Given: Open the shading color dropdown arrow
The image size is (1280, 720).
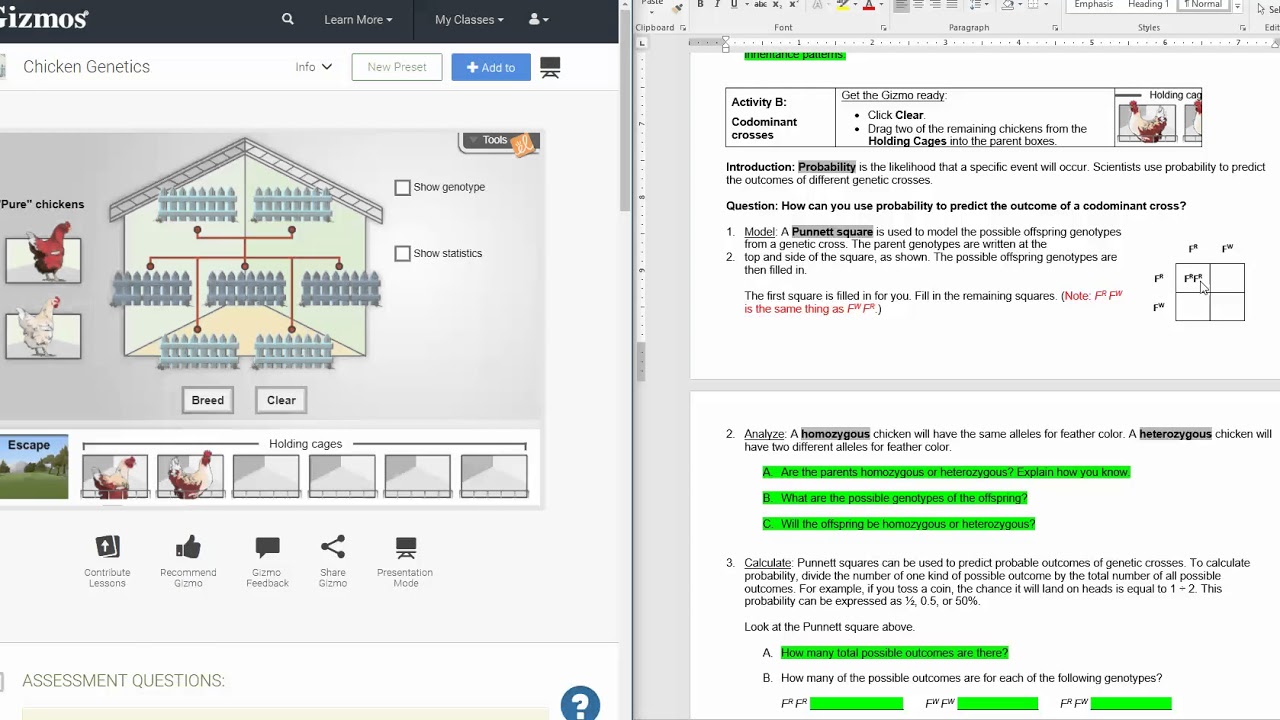Looking at the screenshot, I should coord(1020,4).
